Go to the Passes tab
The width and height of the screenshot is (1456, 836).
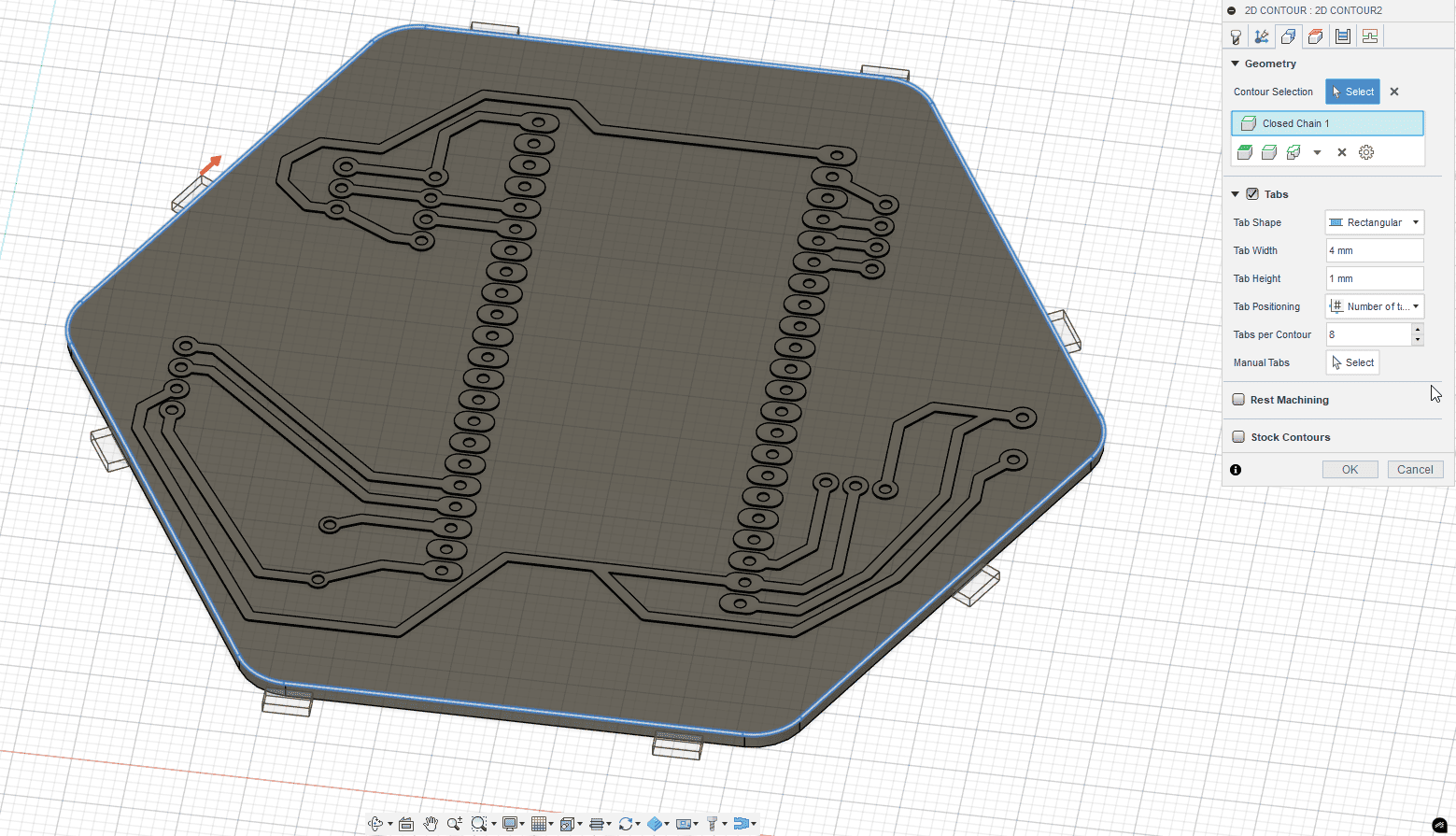[x=1343, y=36]
